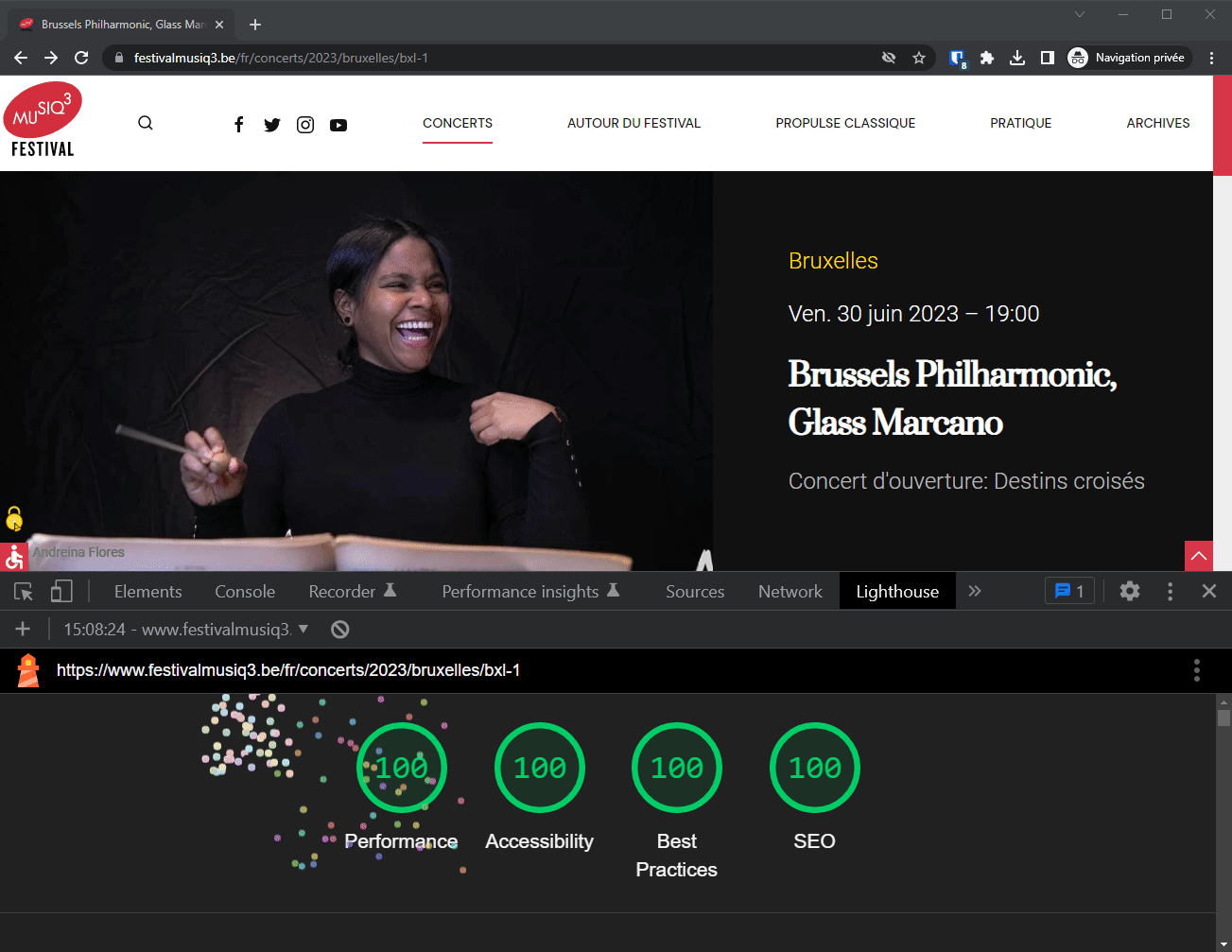This screenshot has height=952, width=1232.
Task: Open AUTOUR DU FESTIVAL menu
Action: click(x=633, y=123)
